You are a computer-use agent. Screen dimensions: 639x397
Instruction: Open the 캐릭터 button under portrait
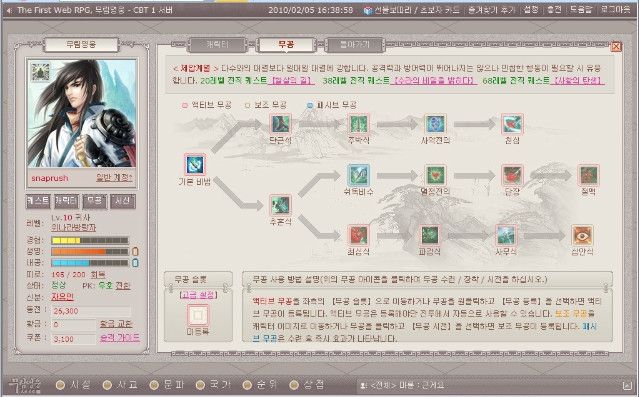coord(66,201)
